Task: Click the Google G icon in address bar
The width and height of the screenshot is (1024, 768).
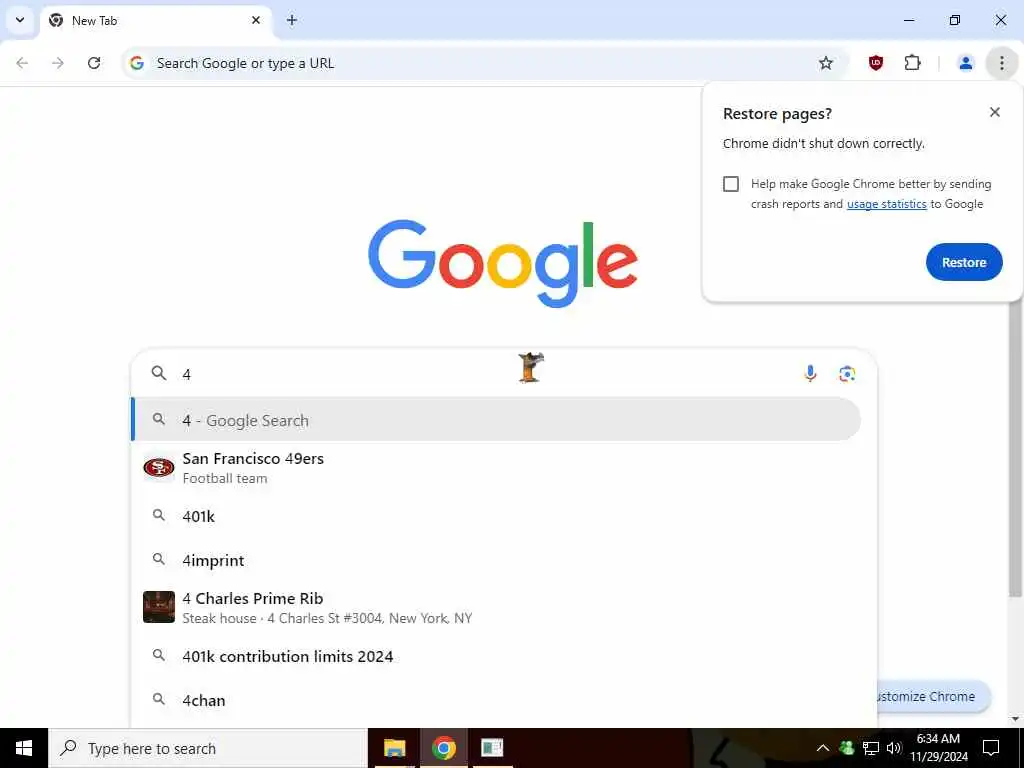Action: click(136, 63)
